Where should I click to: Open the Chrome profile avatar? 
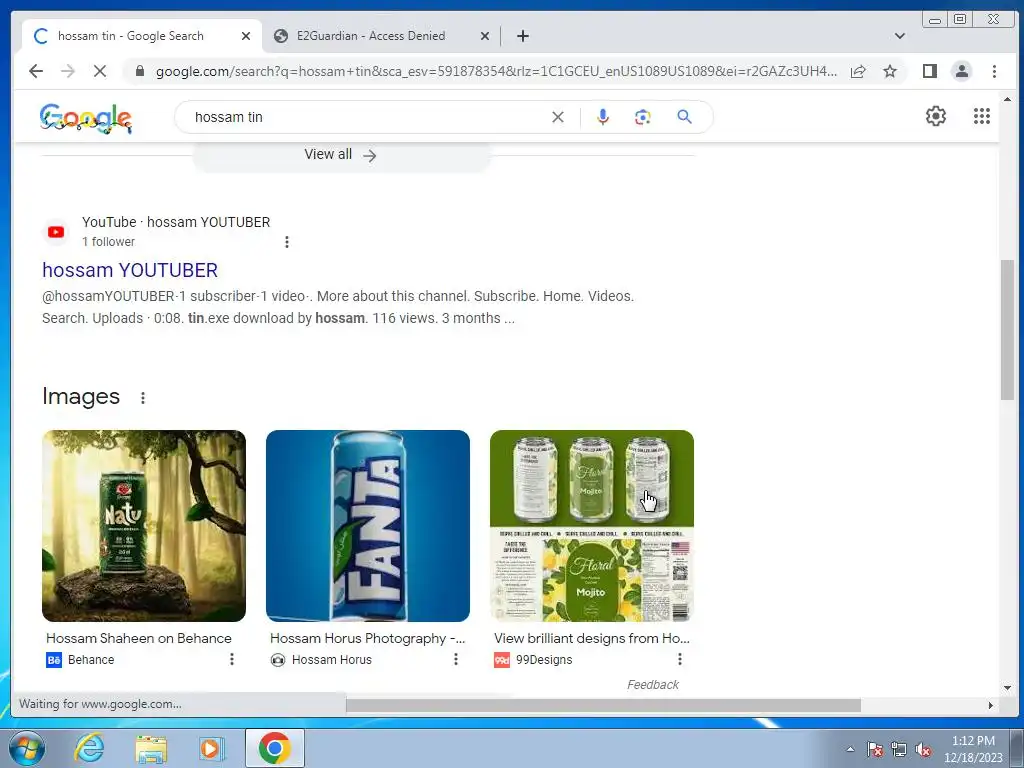click(961, 71)
